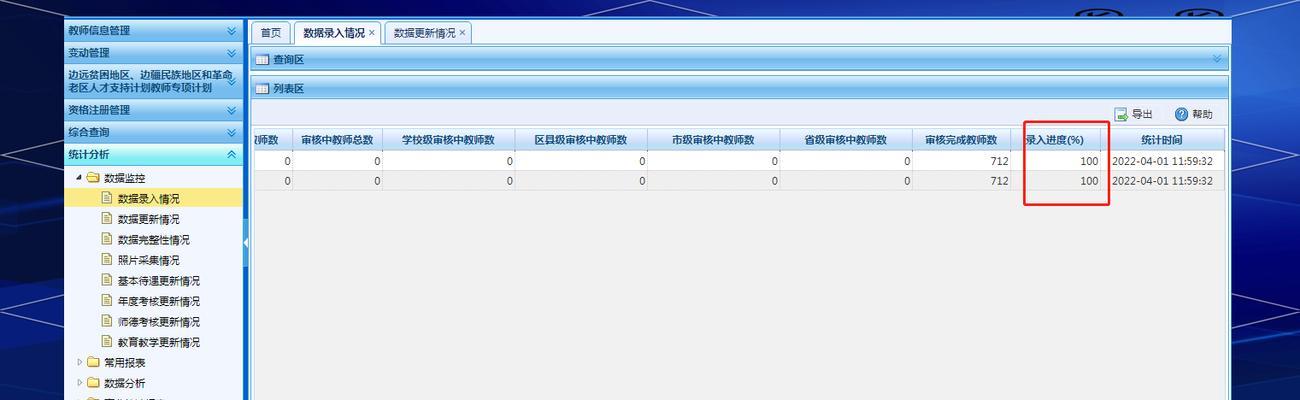Viewport: 1300px width, 400px height.
Task: Click the 数据录入情况 page icon
Action: pos(107,198)
